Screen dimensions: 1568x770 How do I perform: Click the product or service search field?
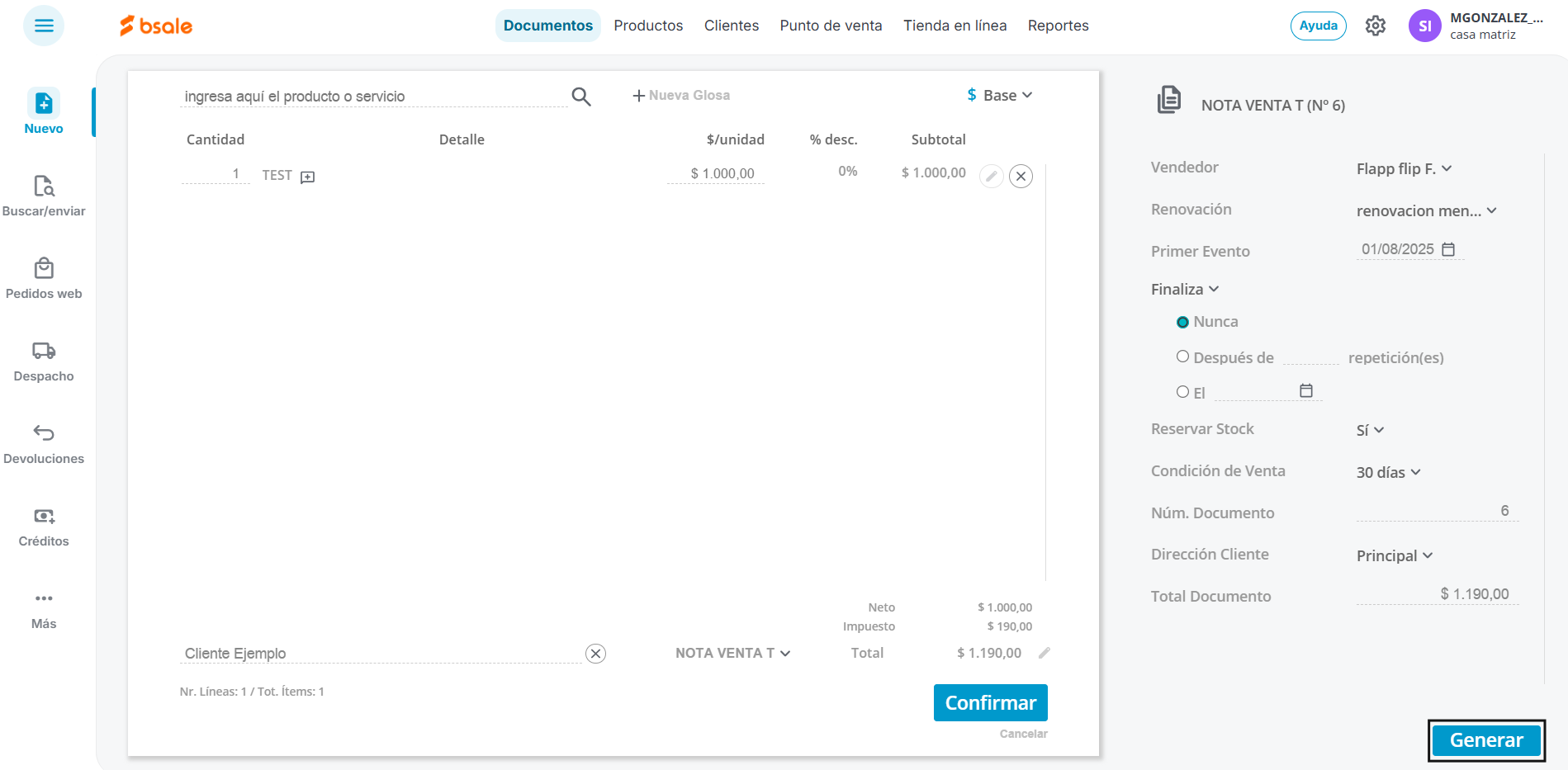click(x=373, y=97)
